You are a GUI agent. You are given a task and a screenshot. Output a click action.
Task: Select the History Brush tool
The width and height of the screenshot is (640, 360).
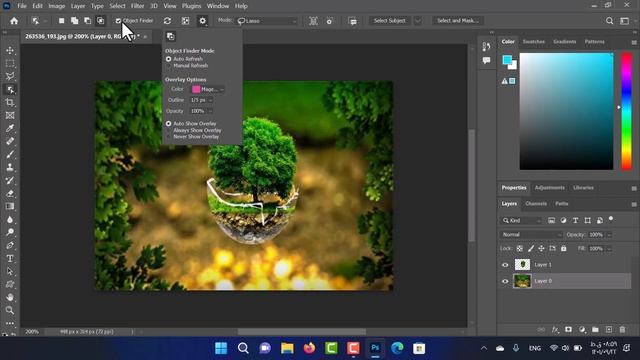10,180
